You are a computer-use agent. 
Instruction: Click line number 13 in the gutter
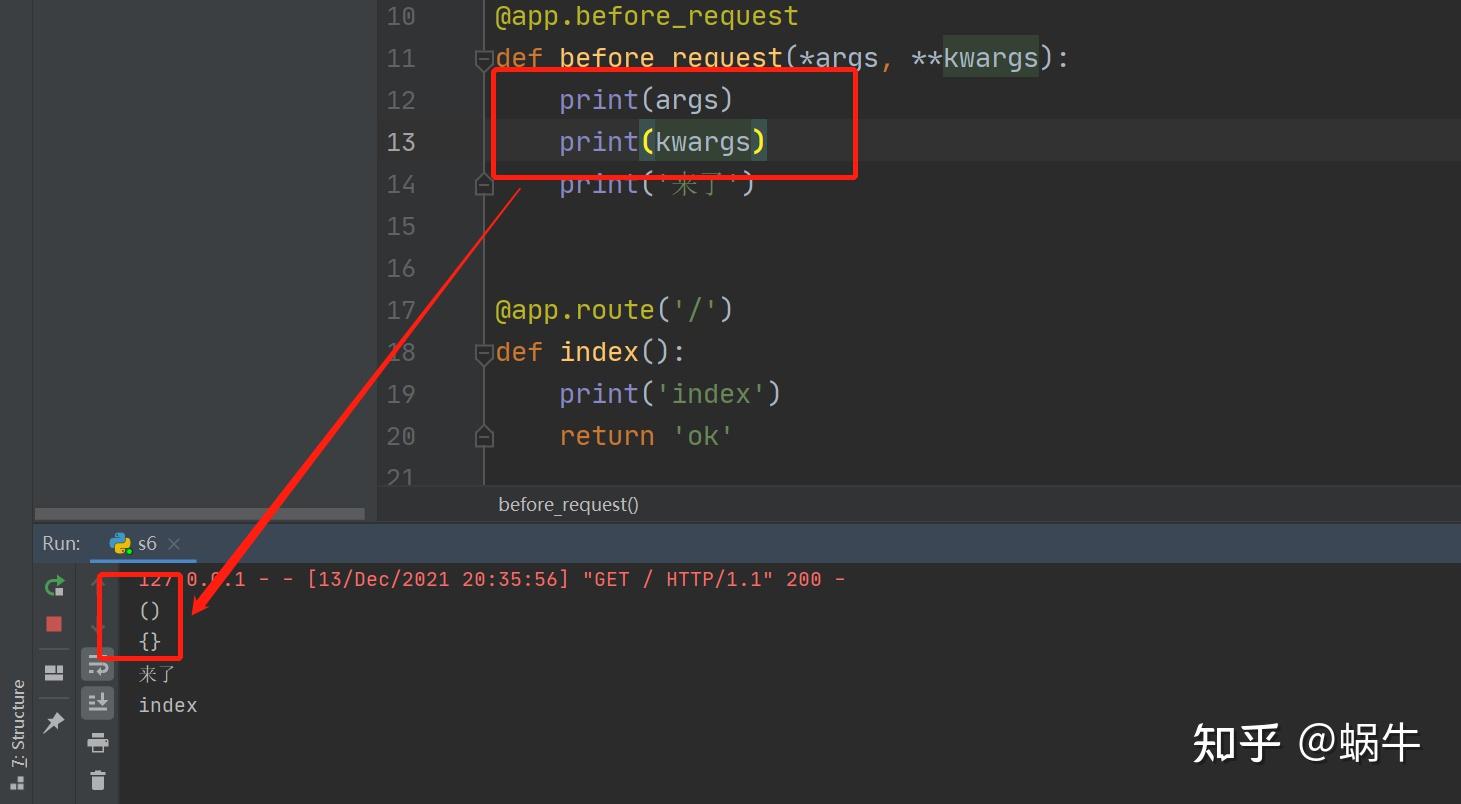click(x=401, y=142)
